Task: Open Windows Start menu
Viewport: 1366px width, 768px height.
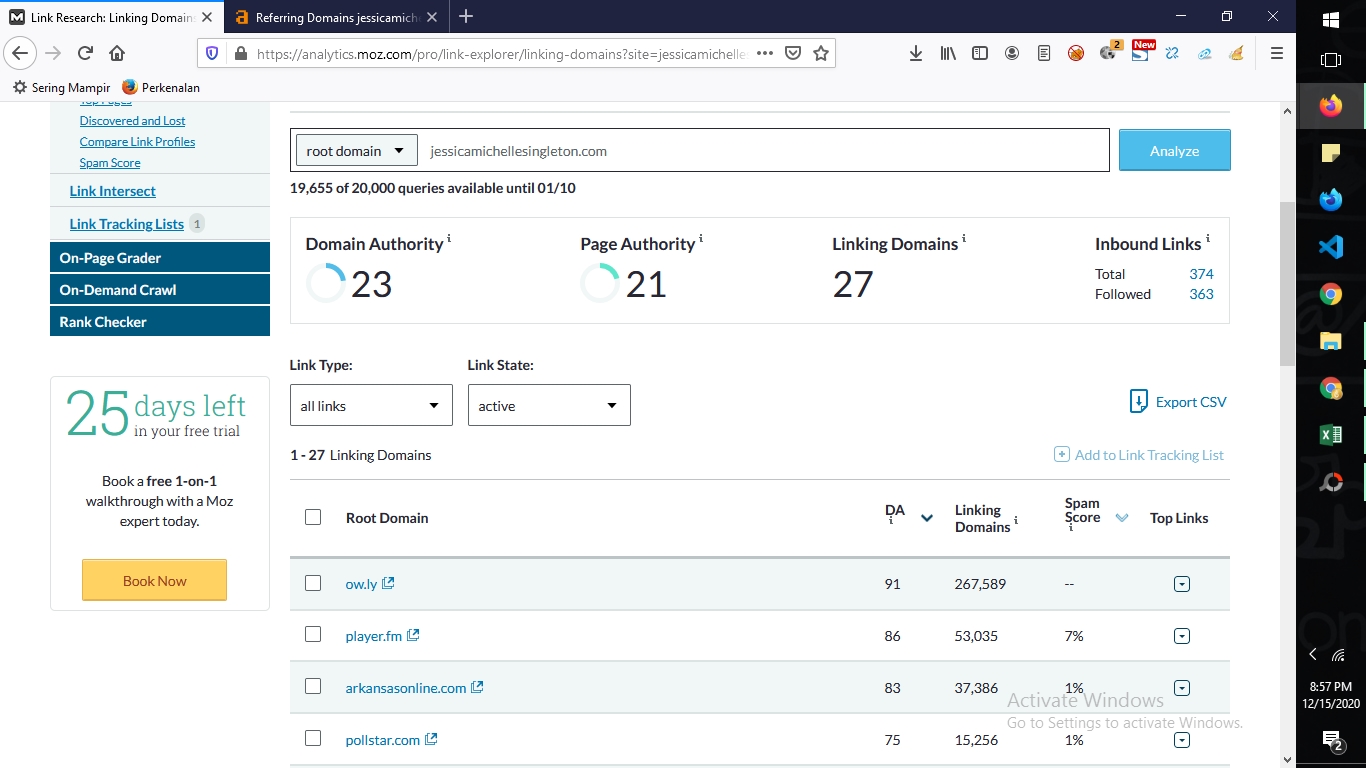Action: coord(1331,19)
